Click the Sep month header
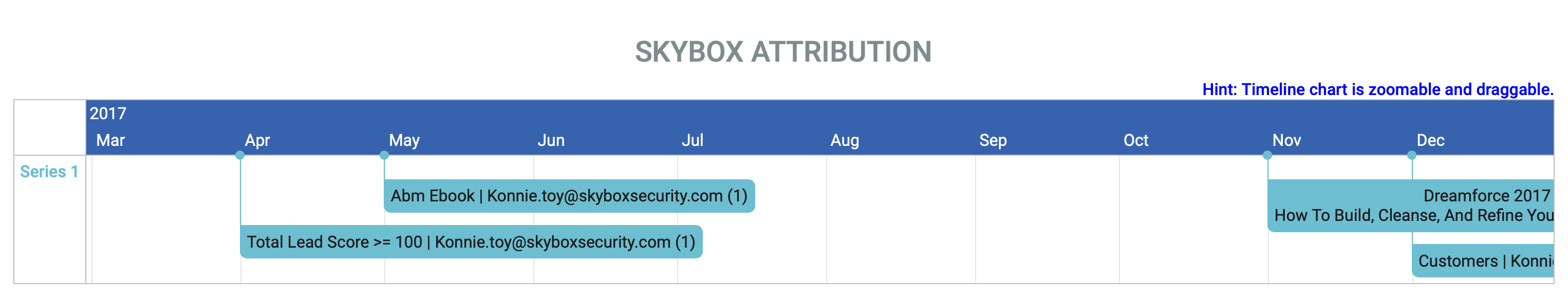 (x=993, y=140)
